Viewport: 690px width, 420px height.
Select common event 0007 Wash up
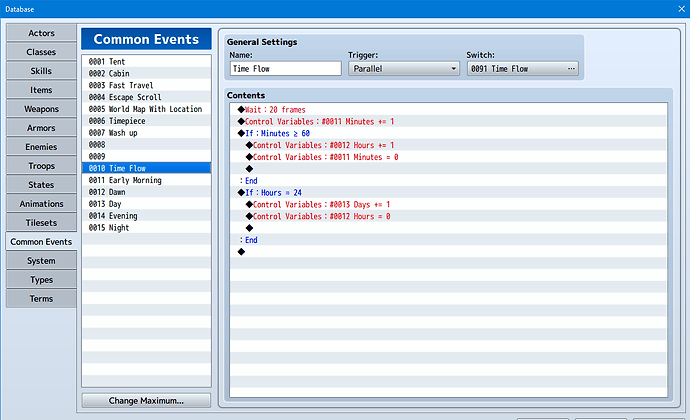click(x=146, y=133)
